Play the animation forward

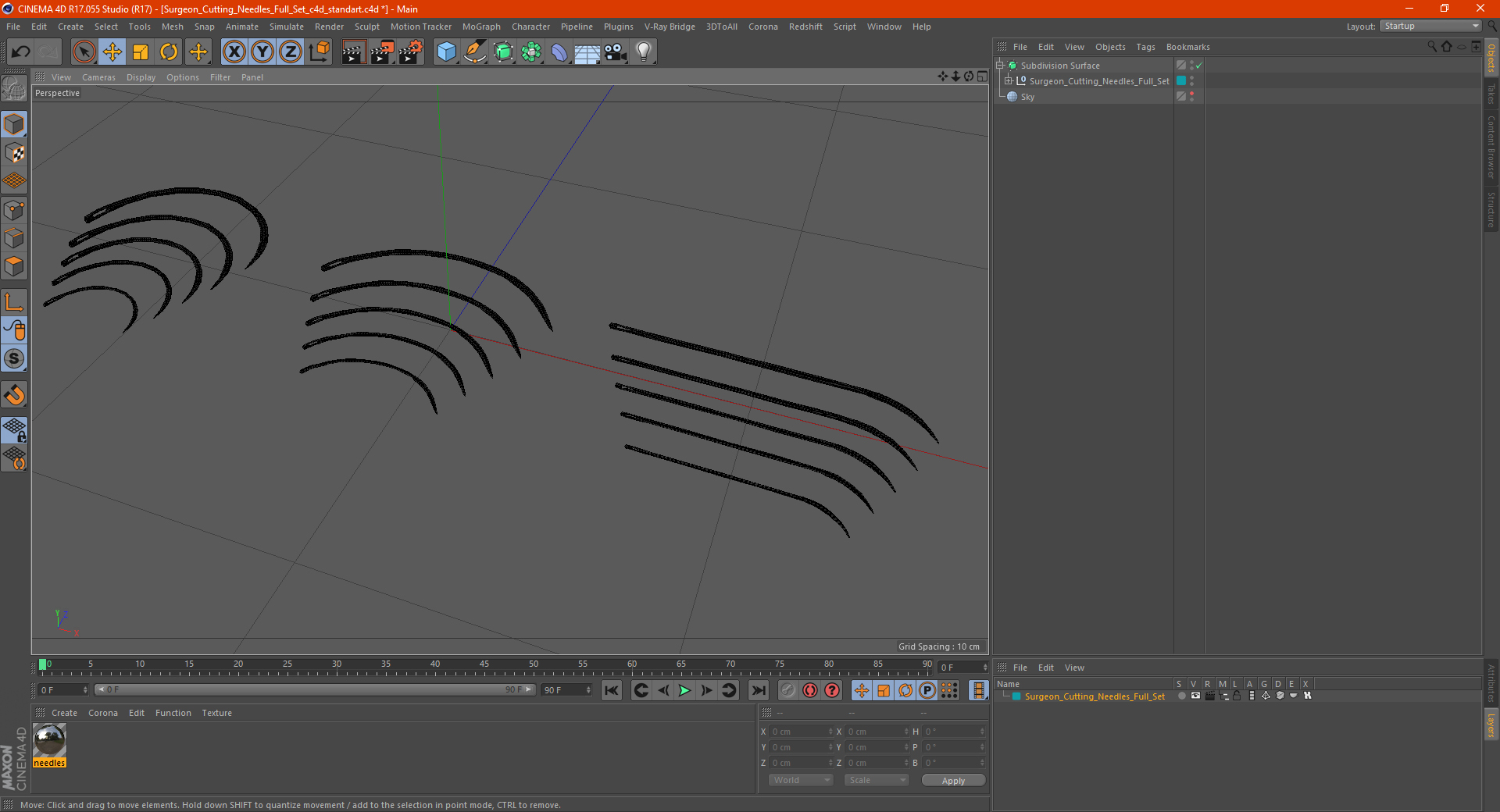pyautogui.click(x=684, y=690)
